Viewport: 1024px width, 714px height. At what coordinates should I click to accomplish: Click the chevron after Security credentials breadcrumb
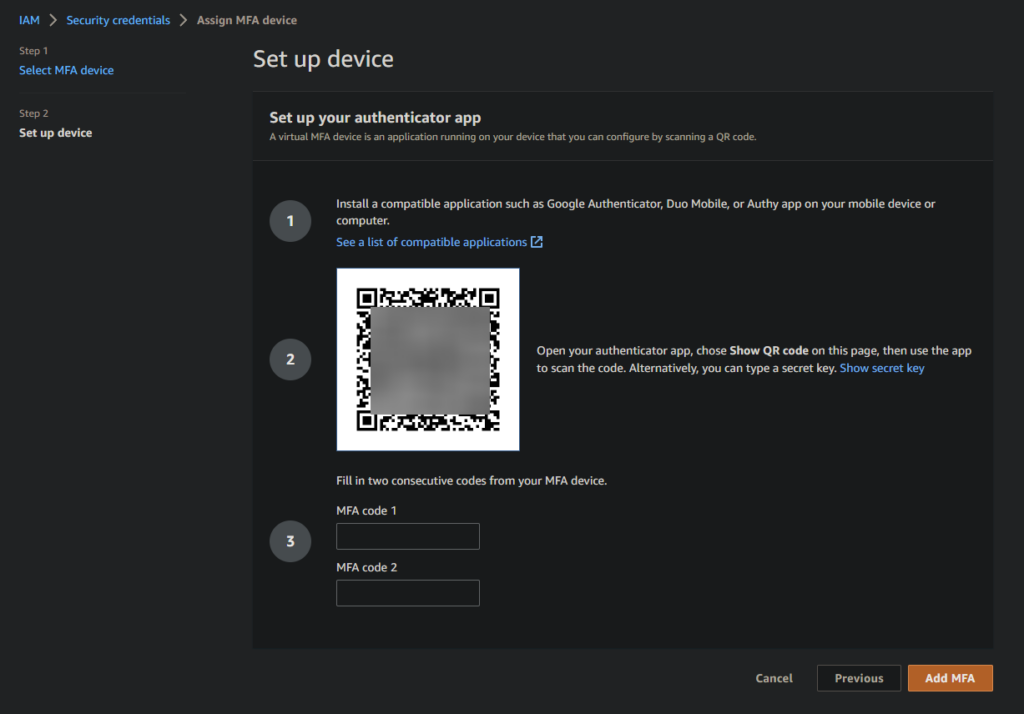point(183,19)
